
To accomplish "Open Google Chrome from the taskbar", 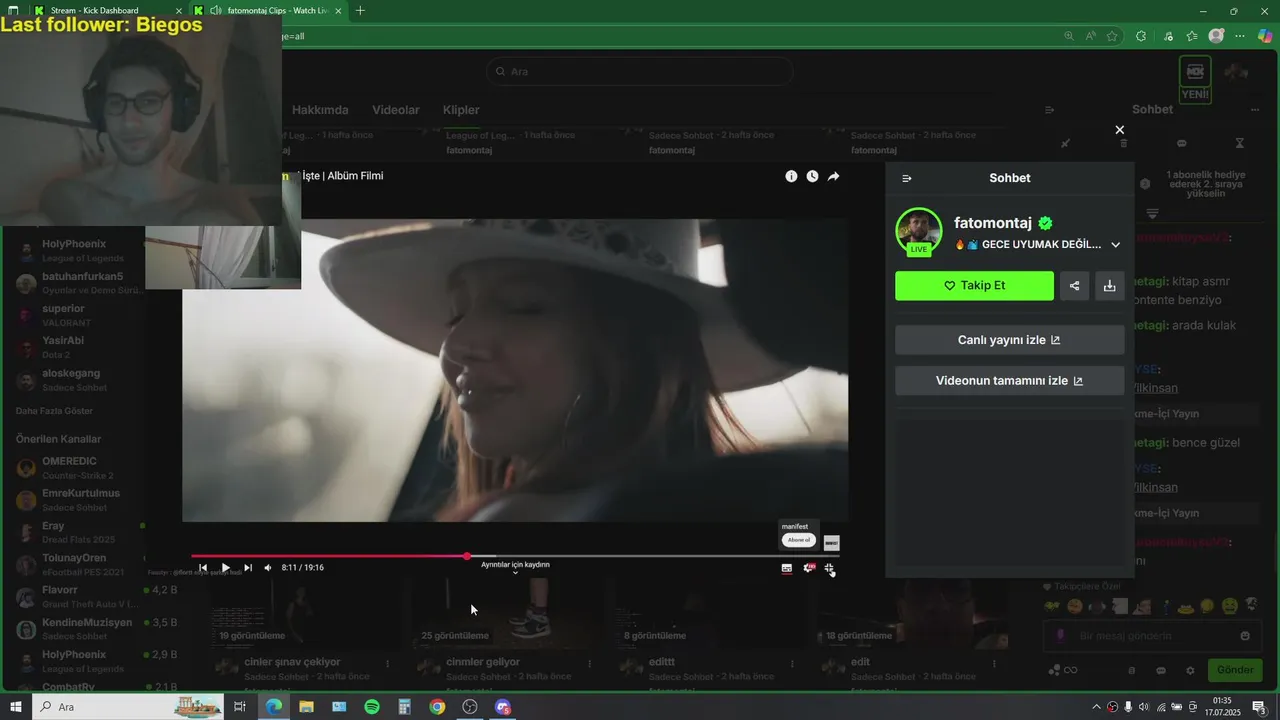I will (437, 707).
